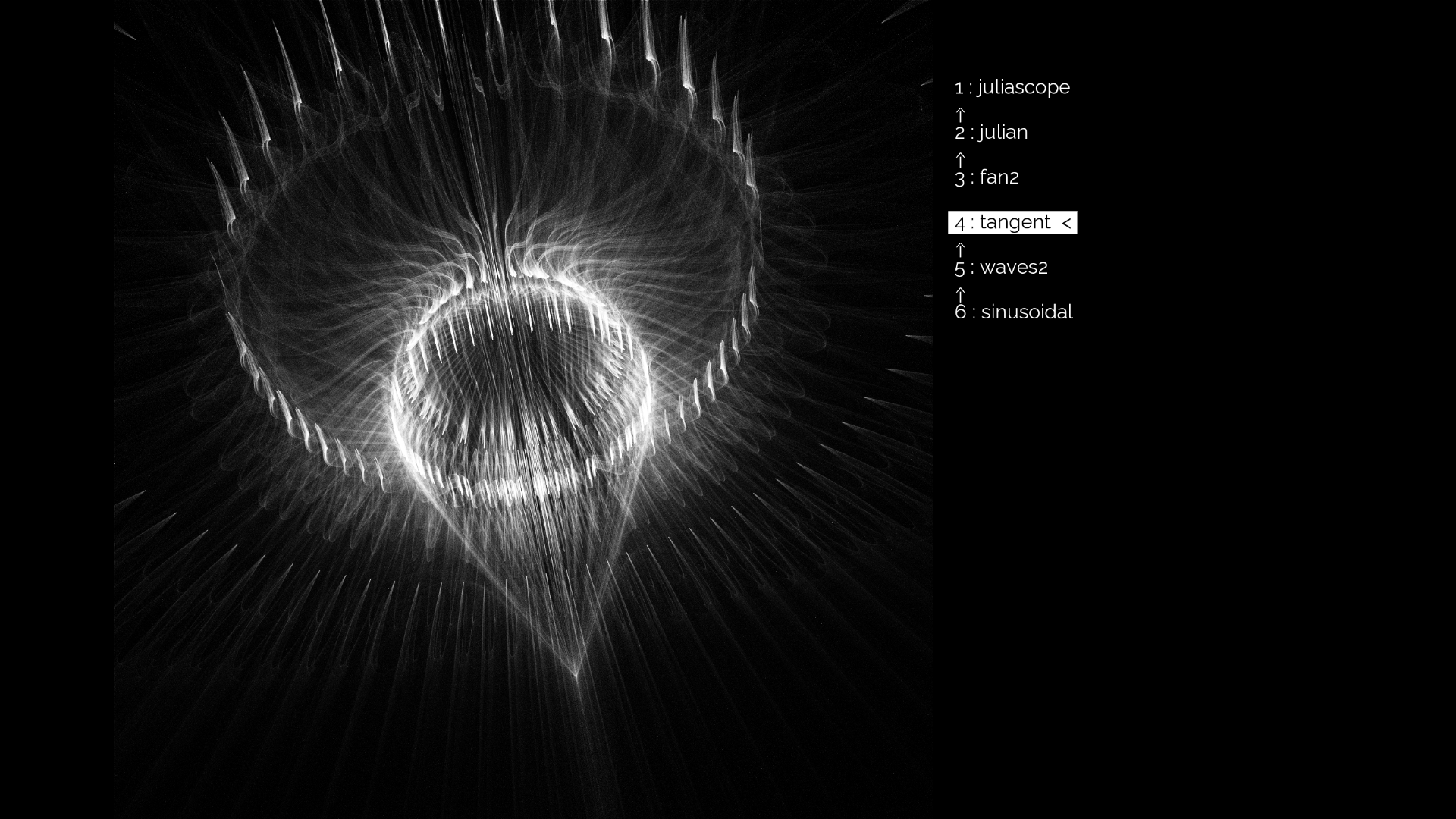Click the number 3 before fan2

[x=960, y=178]
